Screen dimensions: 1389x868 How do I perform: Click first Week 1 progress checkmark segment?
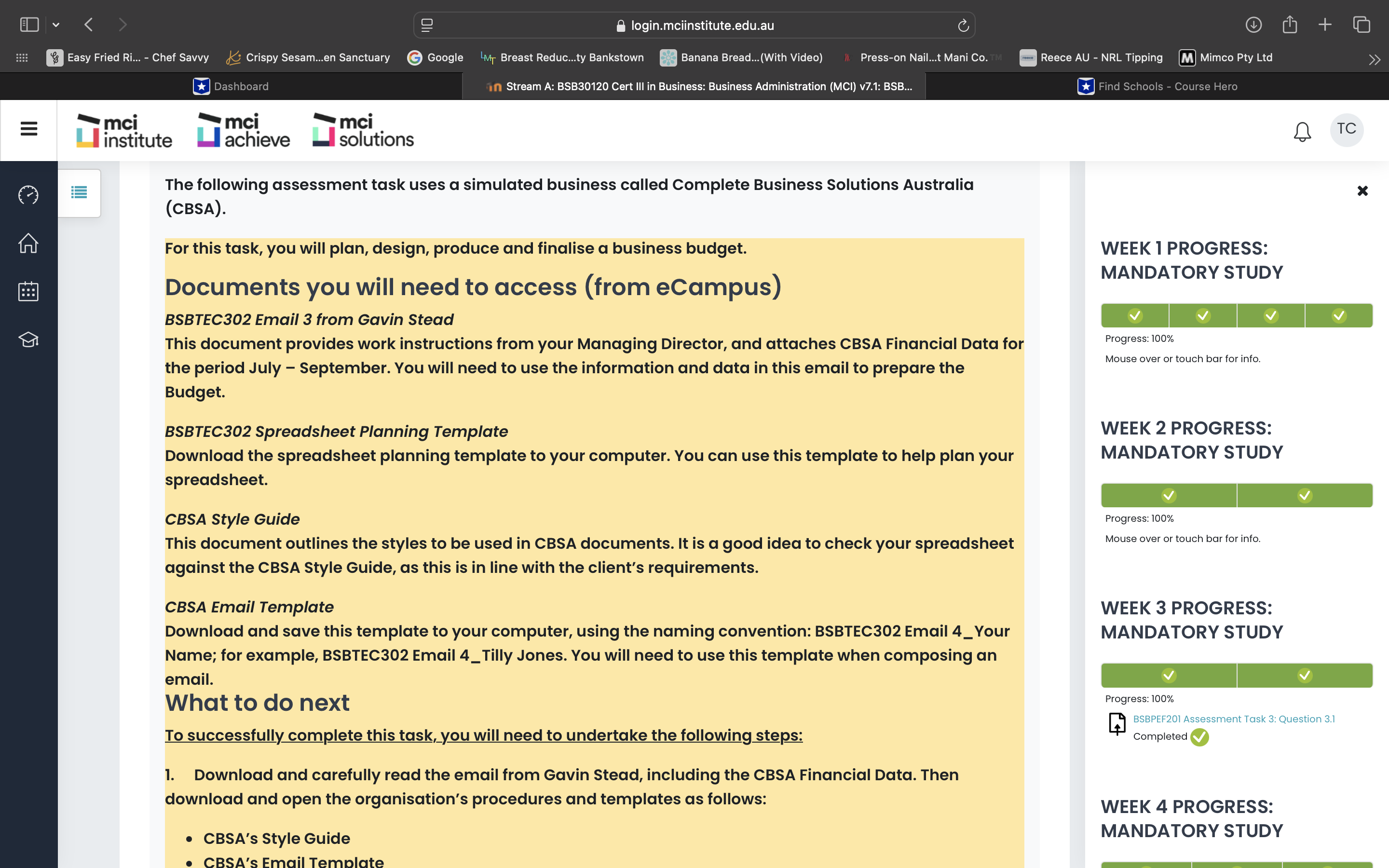point(1135,316)
